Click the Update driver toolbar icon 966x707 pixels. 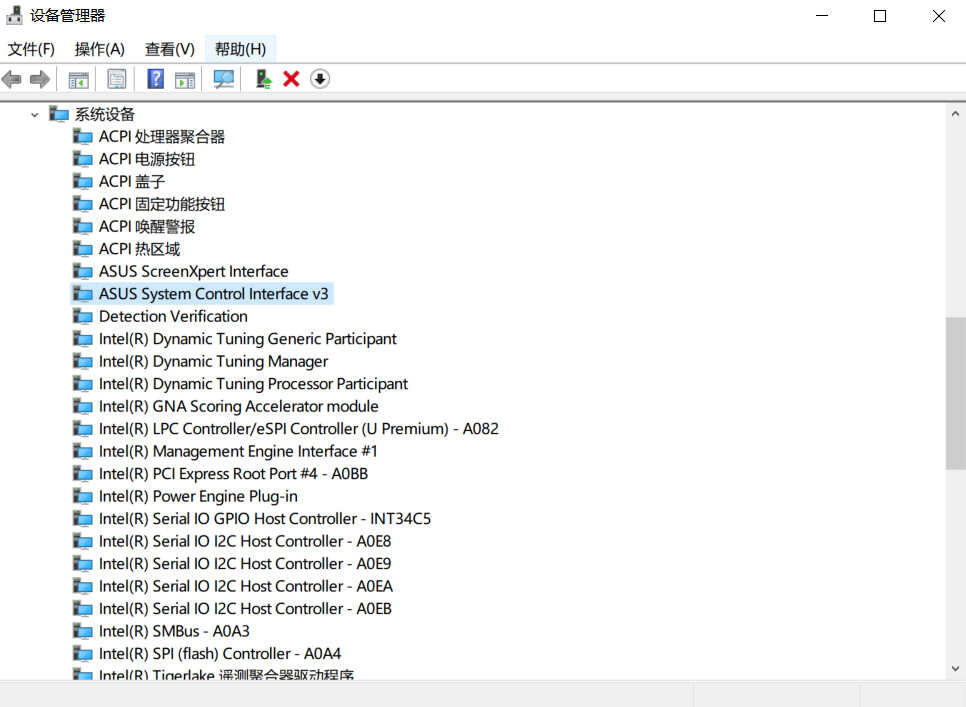tap(263, 79)
